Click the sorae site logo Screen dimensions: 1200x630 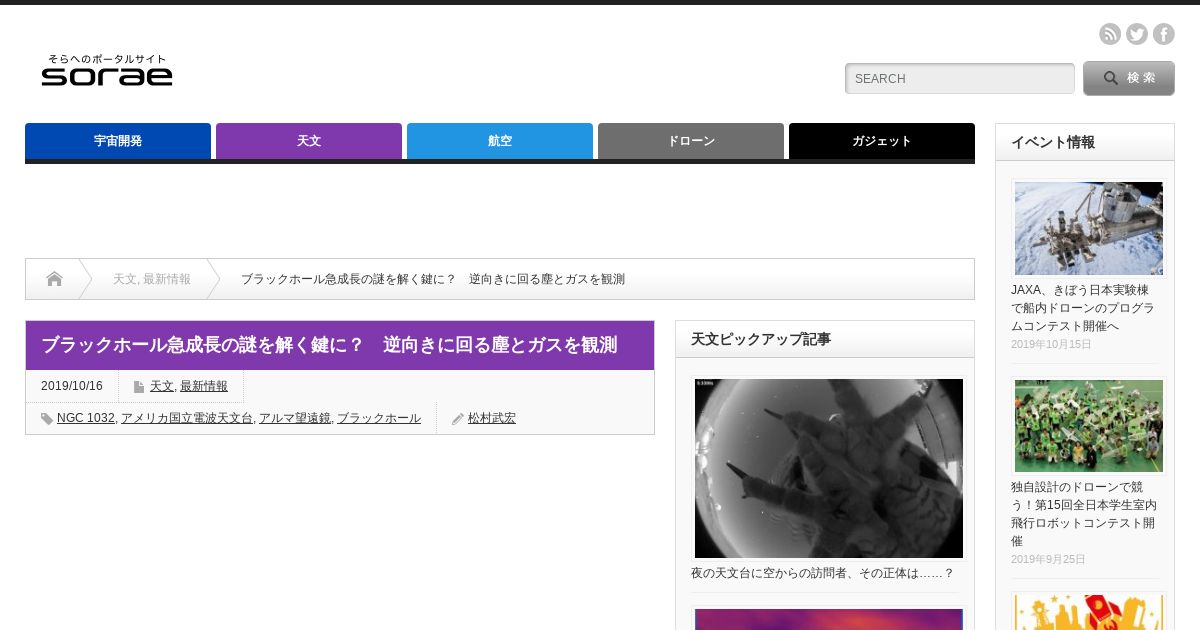tap(107, 70)
